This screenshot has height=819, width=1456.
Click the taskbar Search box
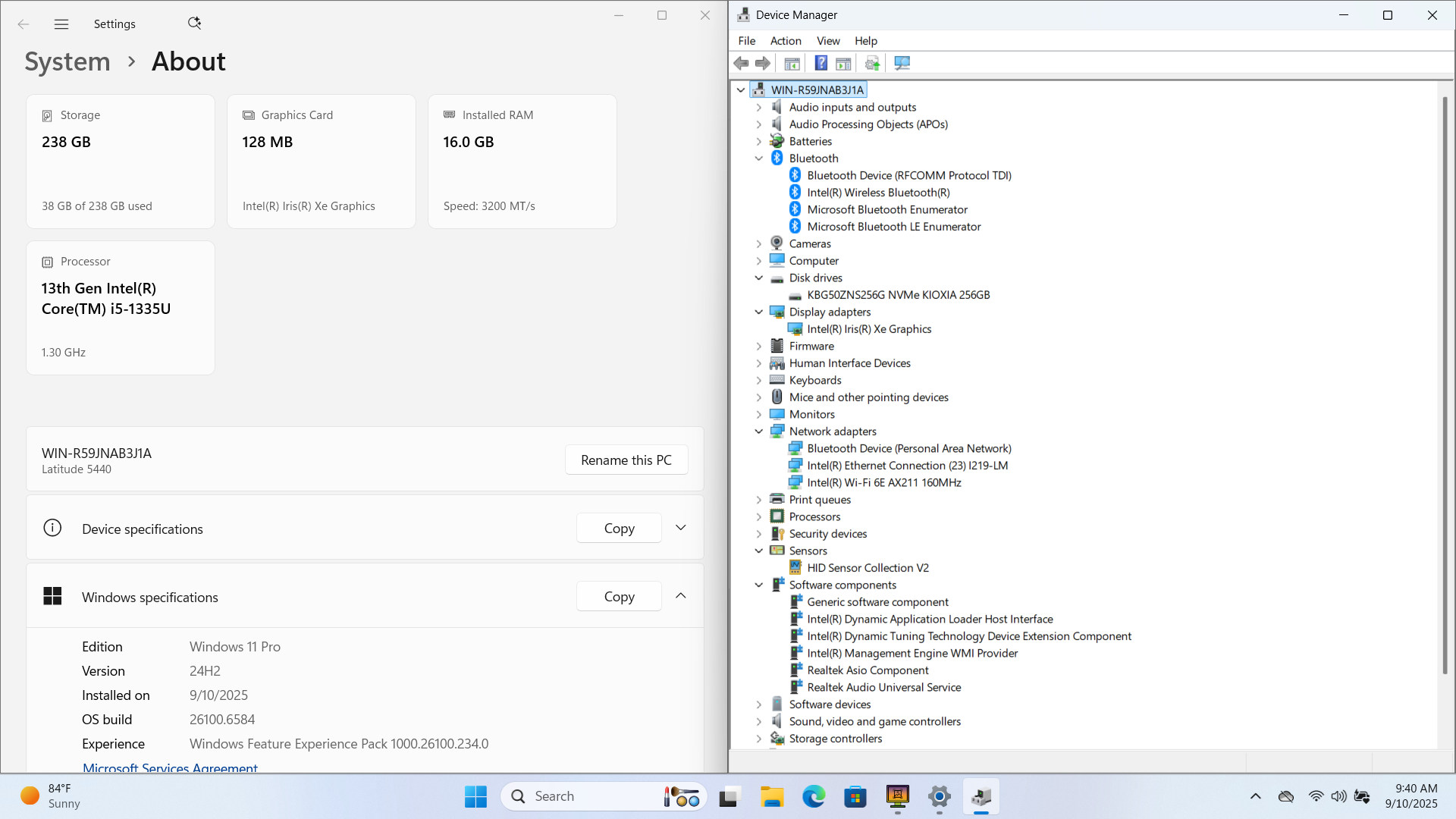[x=604, y=796]
